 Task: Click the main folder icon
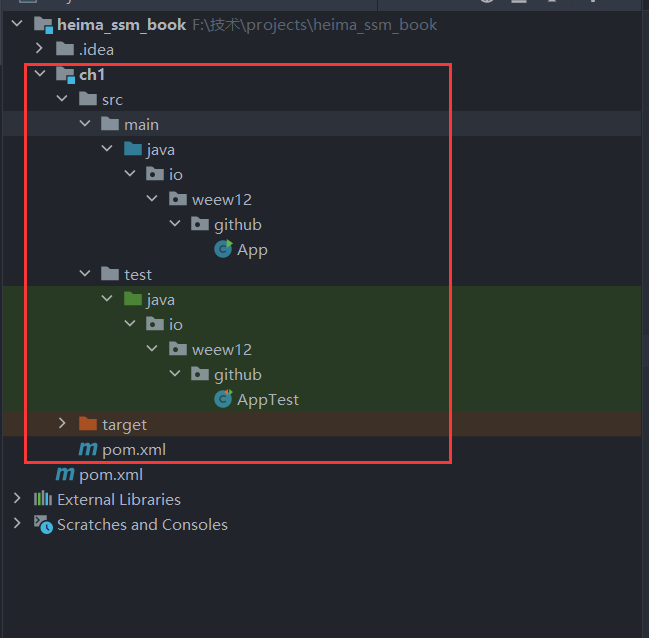[110, 124]
